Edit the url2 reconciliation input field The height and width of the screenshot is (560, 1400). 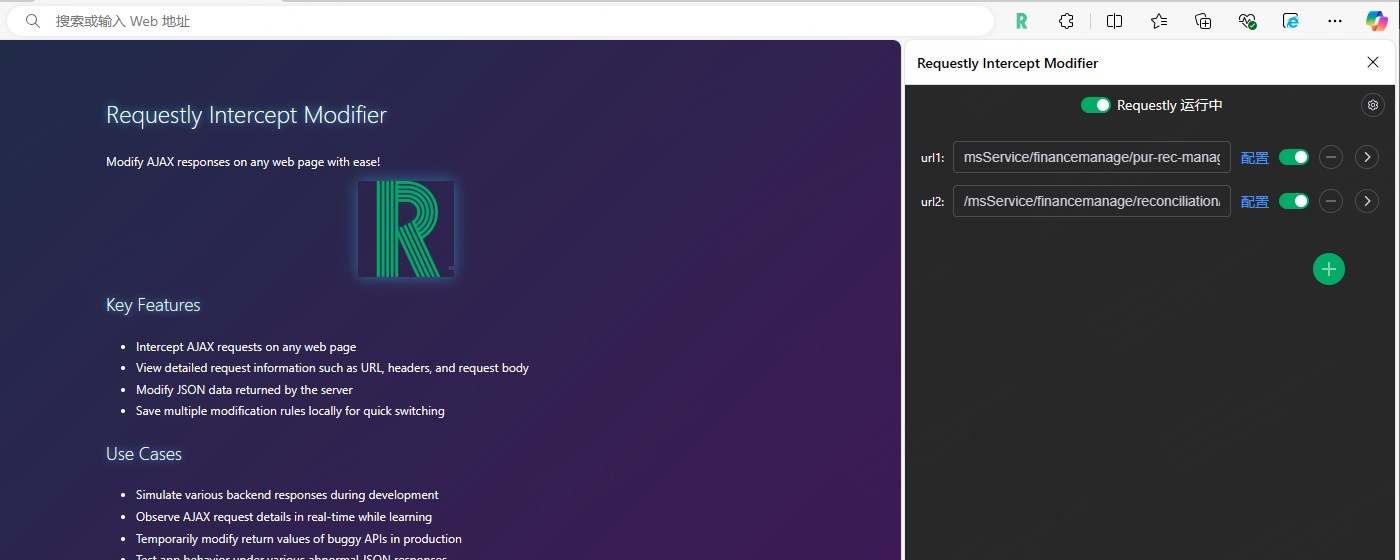click(1092, 201)
